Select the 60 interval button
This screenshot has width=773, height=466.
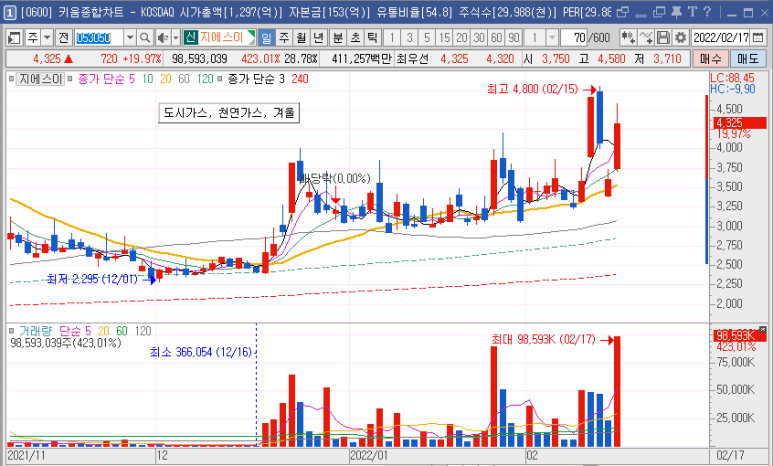point(496,37)
